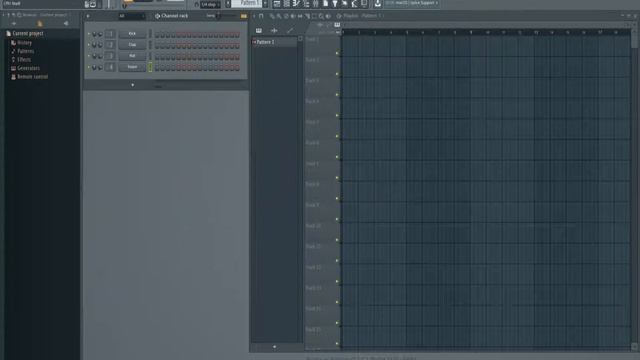The height and width of the screenshot is (360, 640).
Task: Select the Slice tool in Playlist
Action: pyautogui.click(x=307, y=16)
